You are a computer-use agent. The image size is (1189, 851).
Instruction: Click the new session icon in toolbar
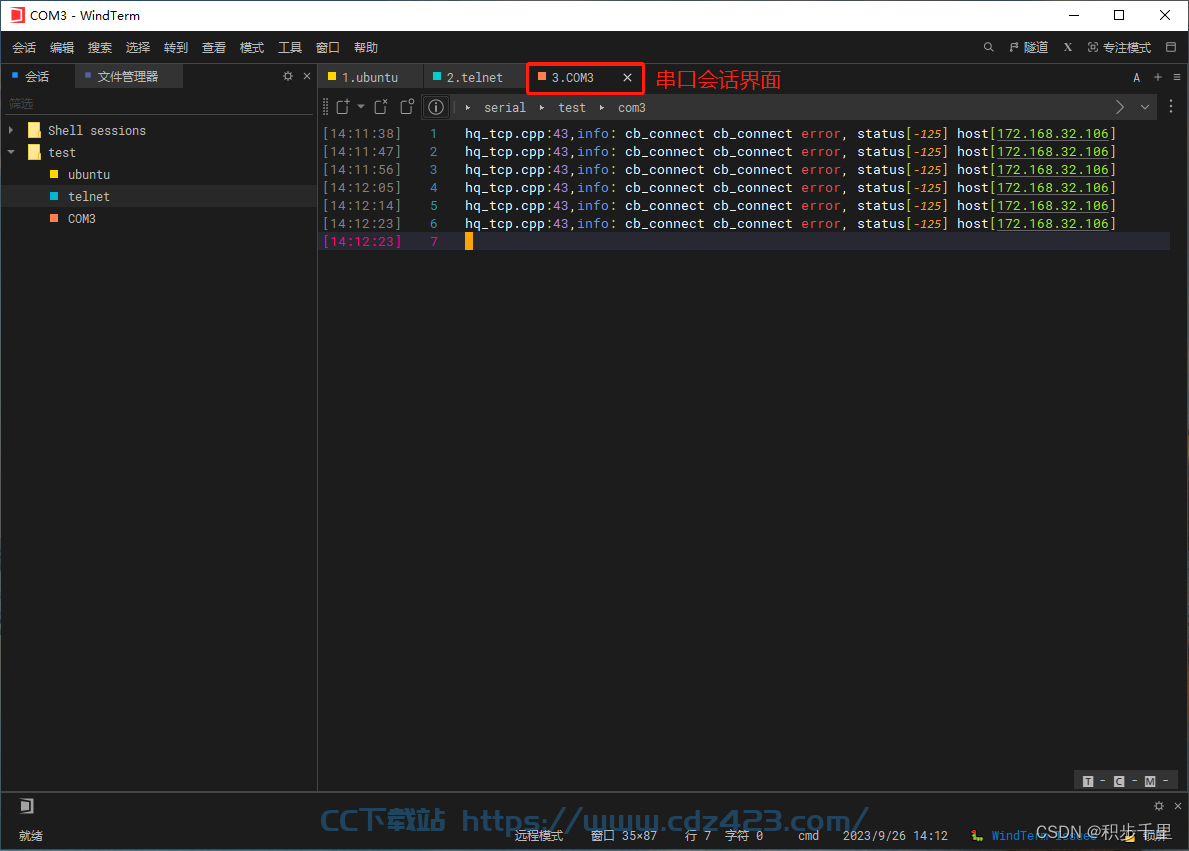click(x=343, y=107)
